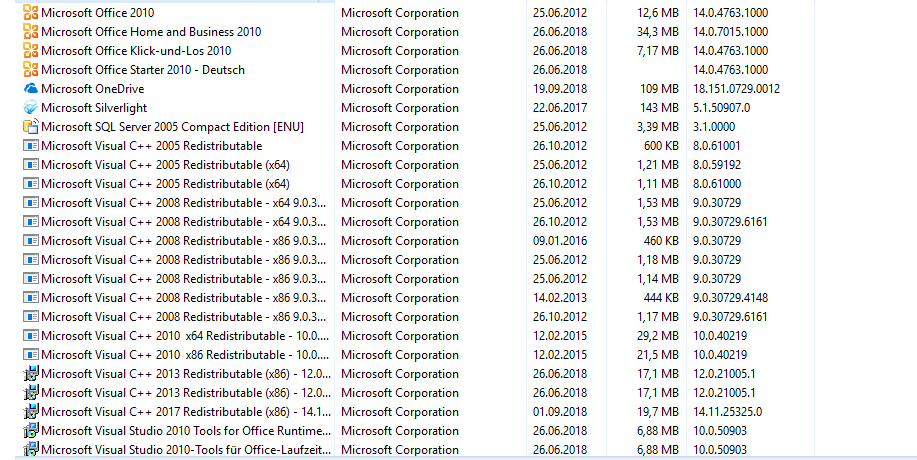This screenshot has height=460, width=917.
Task: Click the Microsoft Office 2010 row icon
Action: point(30,12)
